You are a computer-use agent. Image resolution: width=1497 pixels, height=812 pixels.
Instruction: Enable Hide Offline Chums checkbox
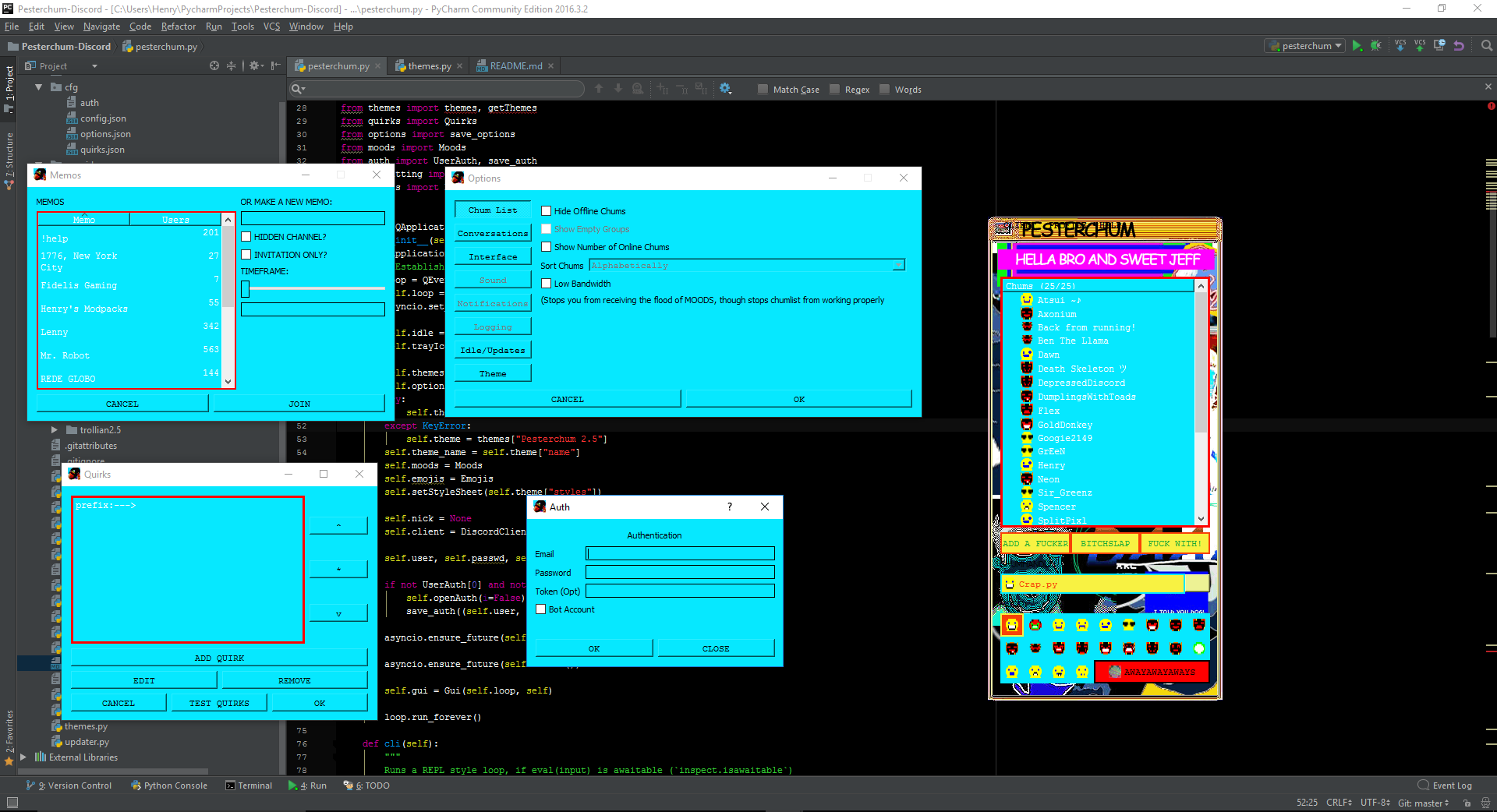(547, 211)
